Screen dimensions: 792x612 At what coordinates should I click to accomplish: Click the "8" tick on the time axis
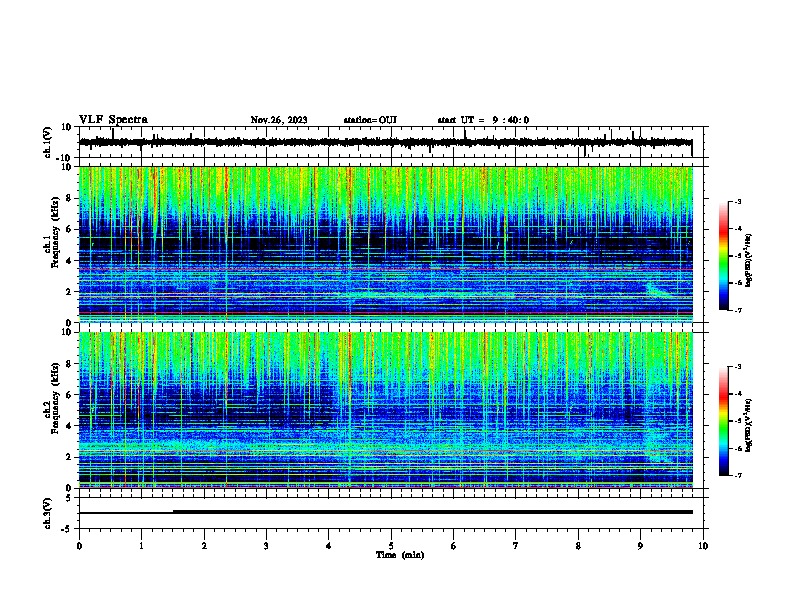pos(578,546)
